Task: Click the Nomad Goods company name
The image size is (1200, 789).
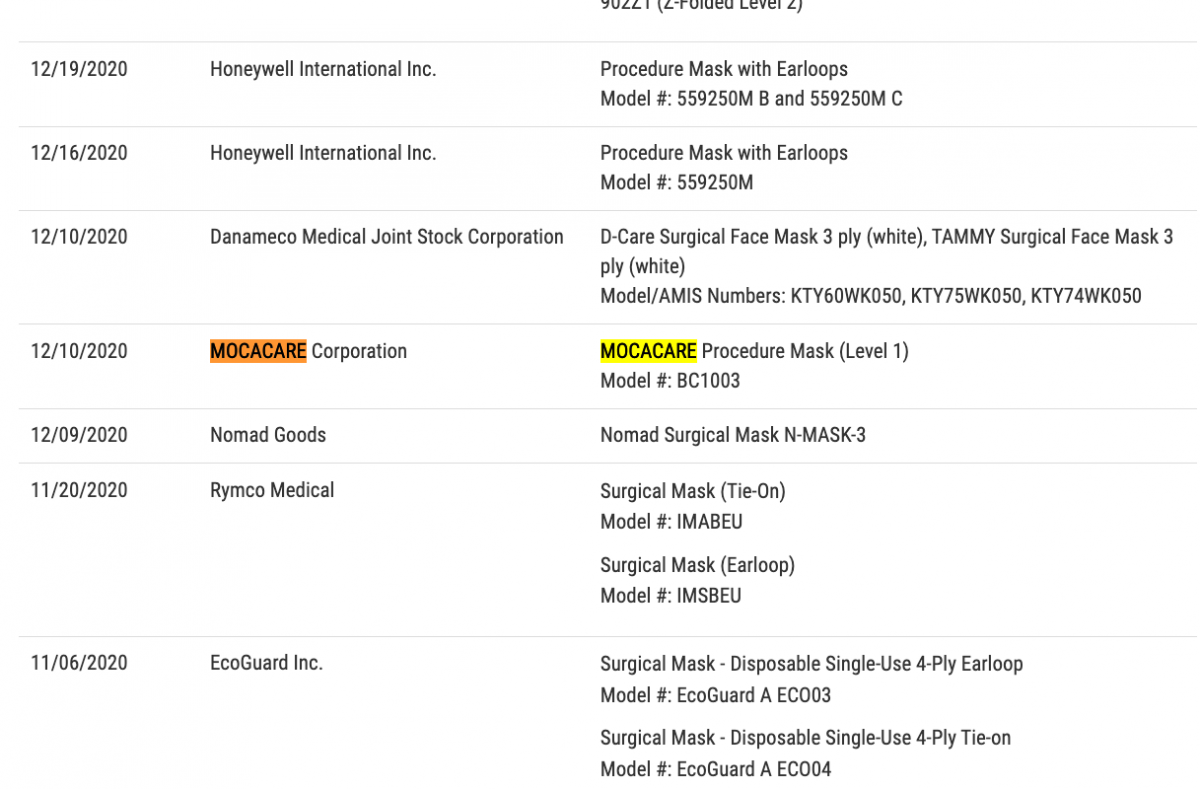Action: [268, 435]
